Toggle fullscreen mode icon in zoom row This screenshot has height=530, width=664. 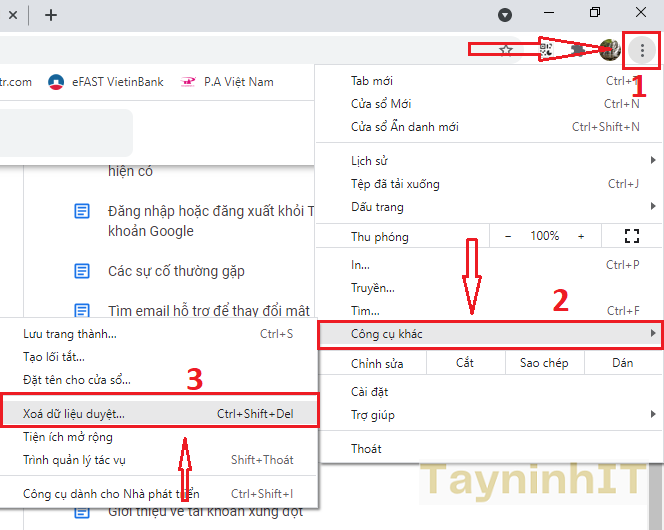click(x=631, y=236)
